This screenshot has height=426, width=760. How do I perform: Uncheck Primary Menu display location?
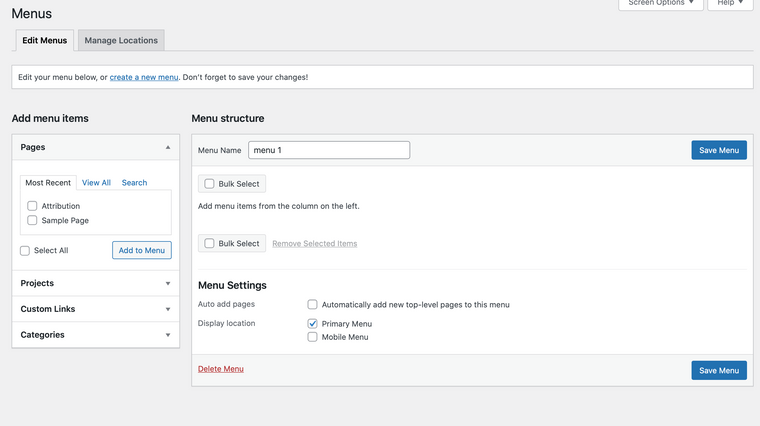313,324
